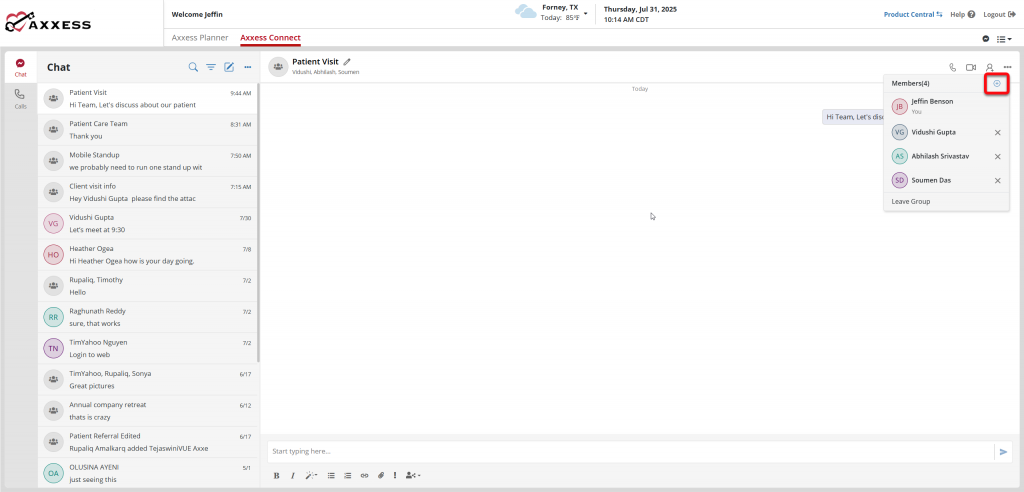Screen dimensions: 1024x492
Task: Open the mention people dropdown in toolbar
Action: point(413,475)
